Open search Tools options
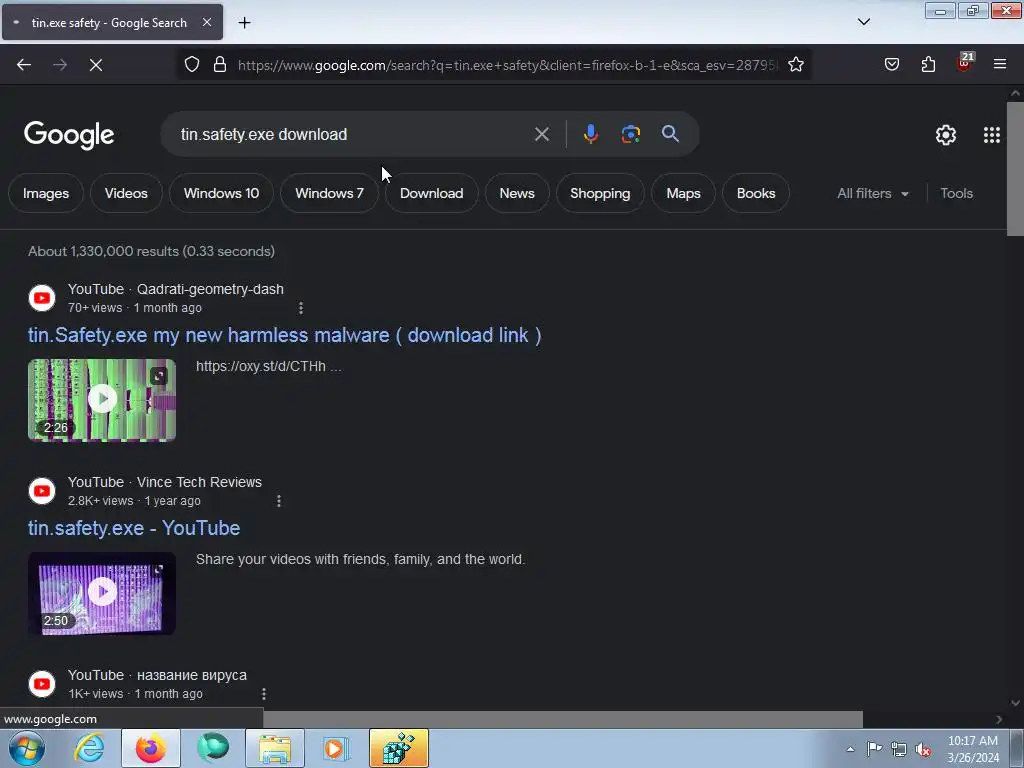Image resolution: width=1024 pixels, height=768 pixels. pyautogui.click(x=956, y=193)
